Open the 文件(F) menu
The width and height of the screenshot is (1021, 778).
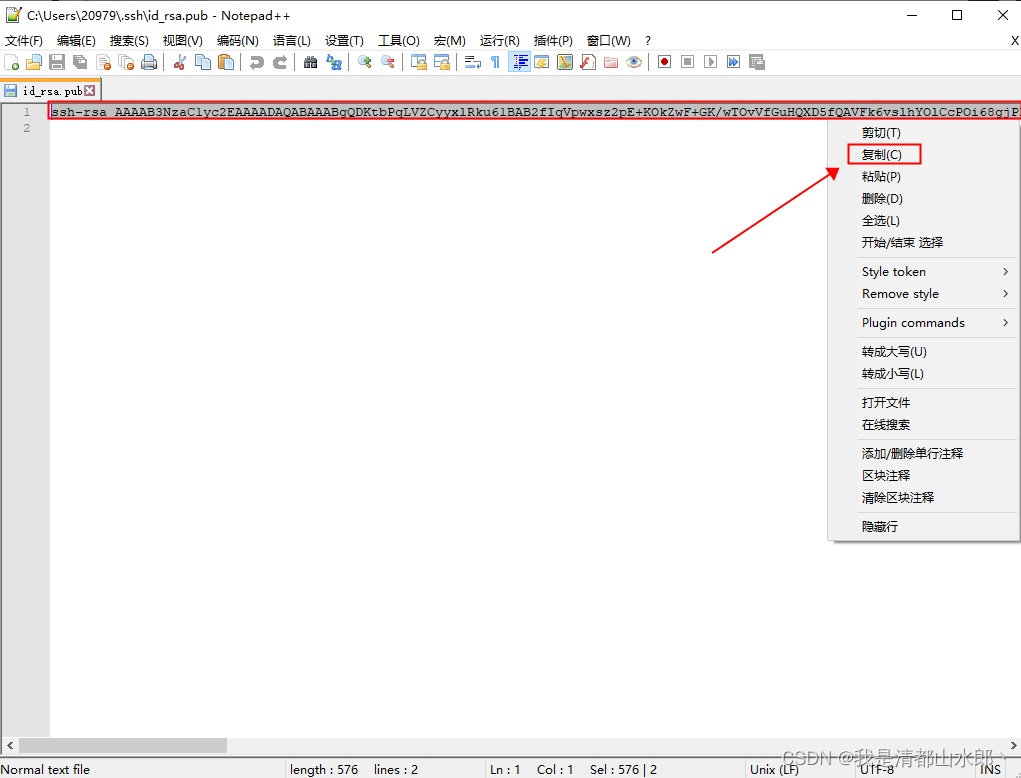point(24,41)
